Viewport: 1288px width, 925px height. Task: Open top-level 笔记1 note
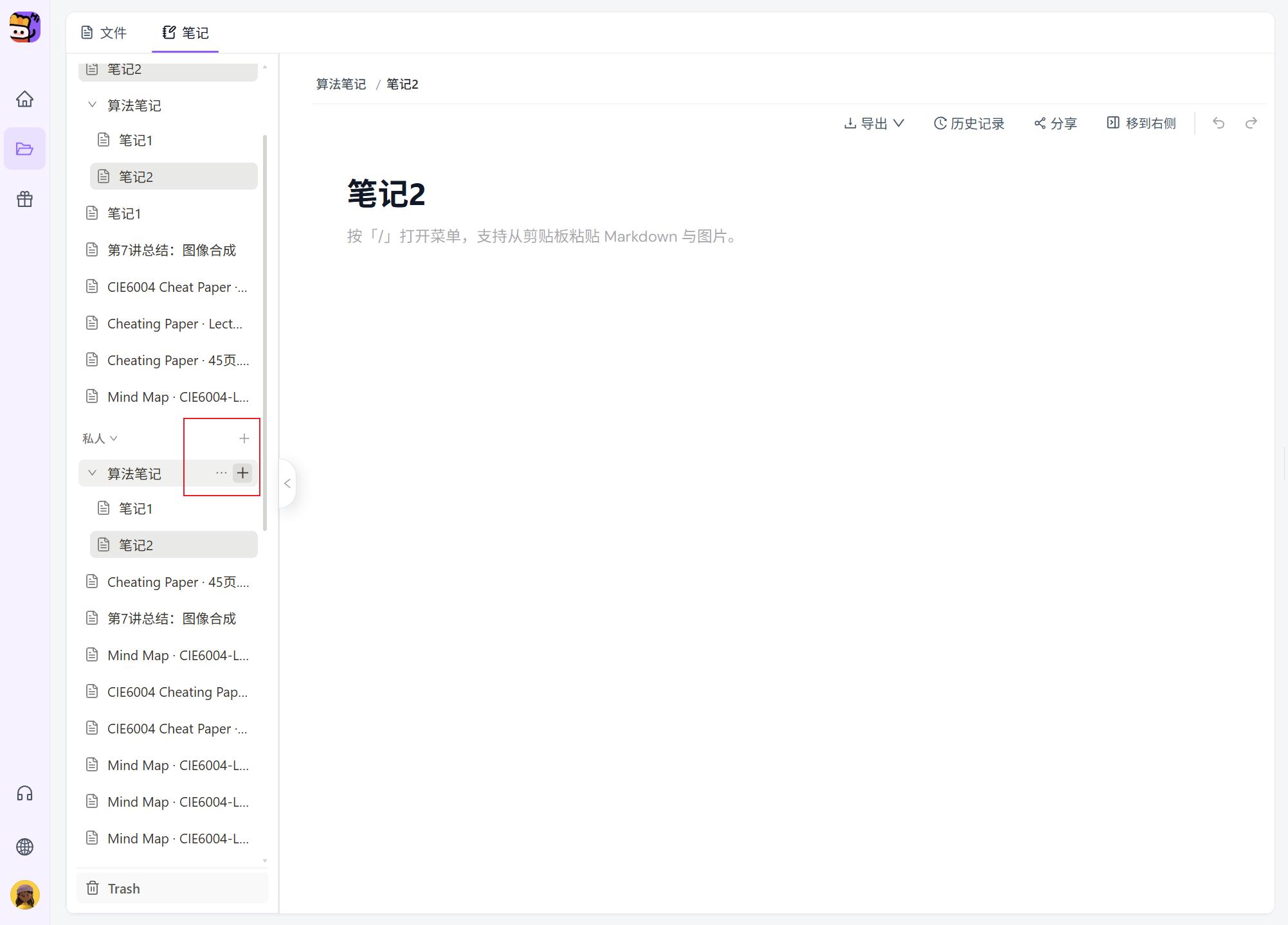point(168,213)
